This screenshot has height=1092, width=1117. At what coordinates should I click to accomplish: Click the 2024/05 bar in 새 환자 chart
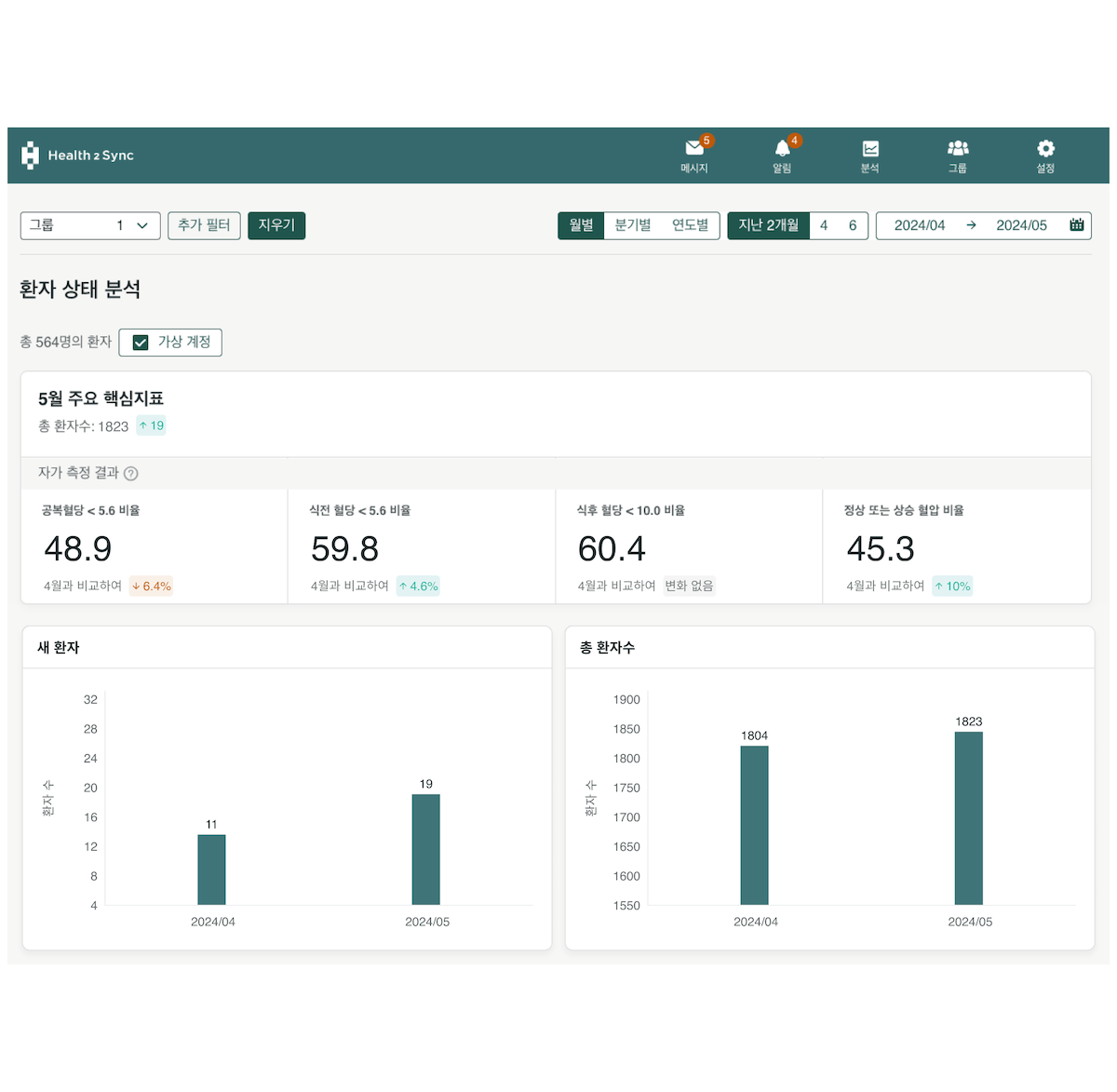[x=425, y=849]
